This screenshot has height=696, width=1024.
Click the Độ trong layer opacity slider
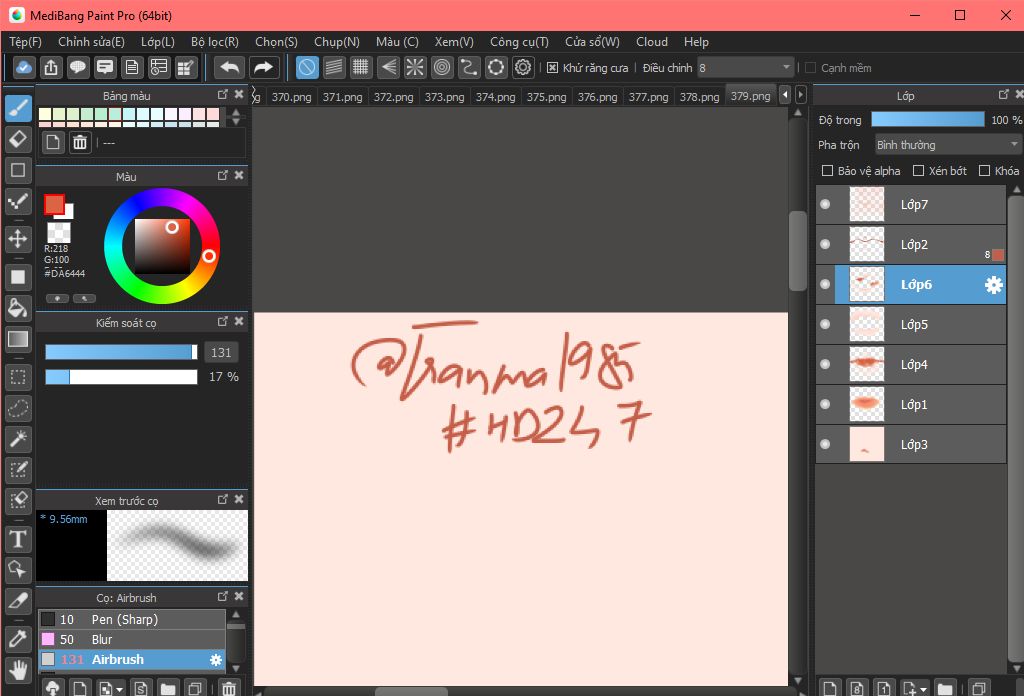(x=927, y=119)
